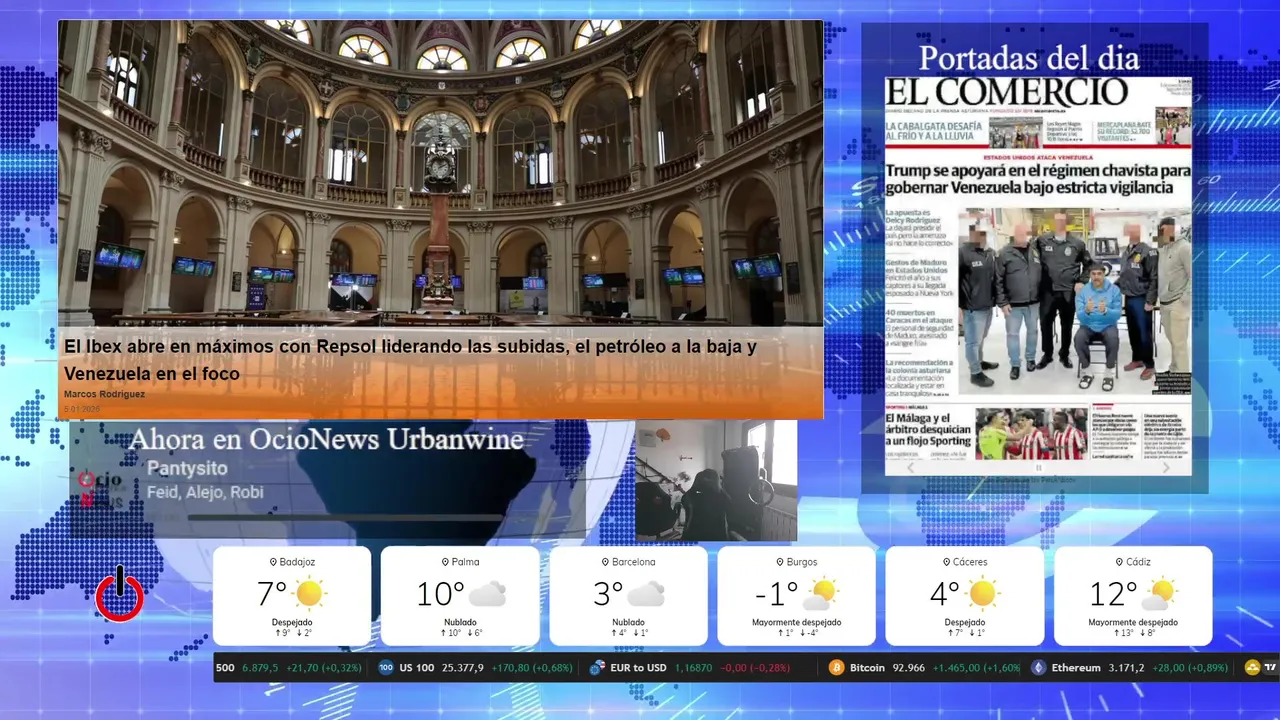Click the location pin beside Badajoz
1280x720 pixels.
click(x=273, y=562)
